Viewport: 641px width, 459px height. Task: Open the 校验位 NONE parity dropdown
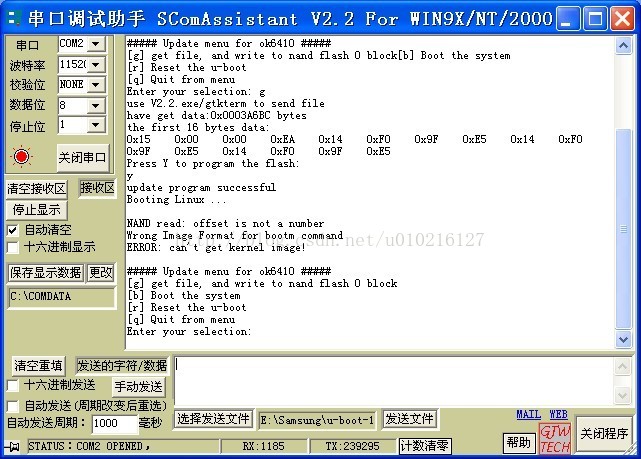(96, 85)
